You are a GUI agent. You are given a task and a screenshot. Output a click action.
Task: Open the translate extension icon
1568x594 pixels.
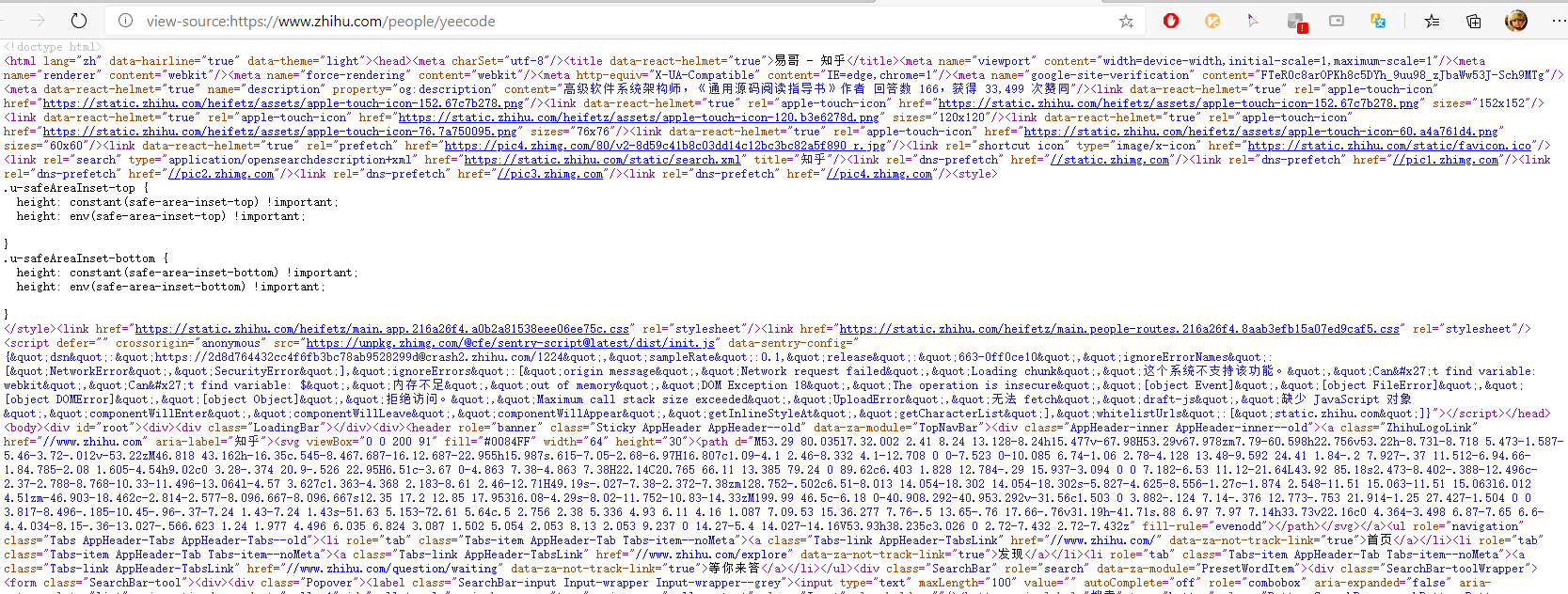tap(1378, 21)
